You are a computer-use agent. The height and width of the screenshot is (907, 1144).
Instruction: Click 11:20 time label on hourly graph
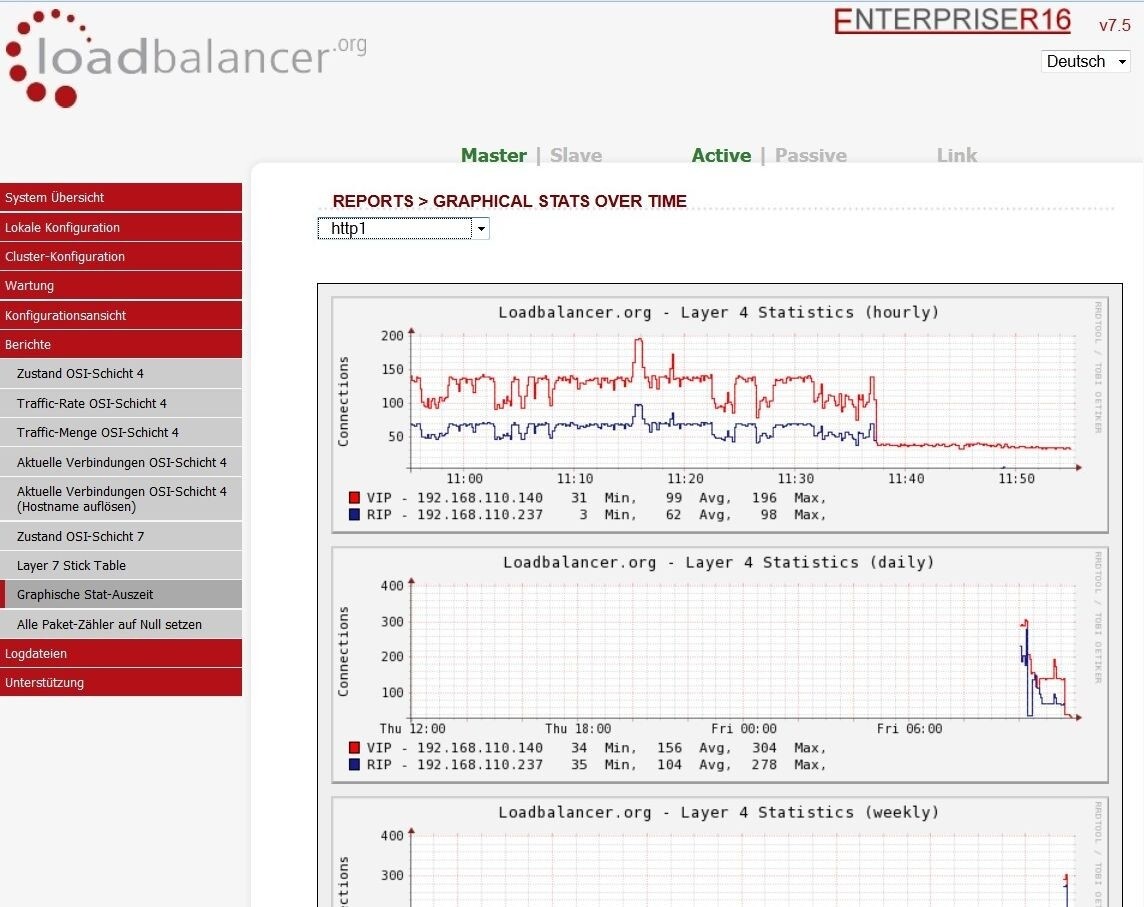click(x=685, y=479)
